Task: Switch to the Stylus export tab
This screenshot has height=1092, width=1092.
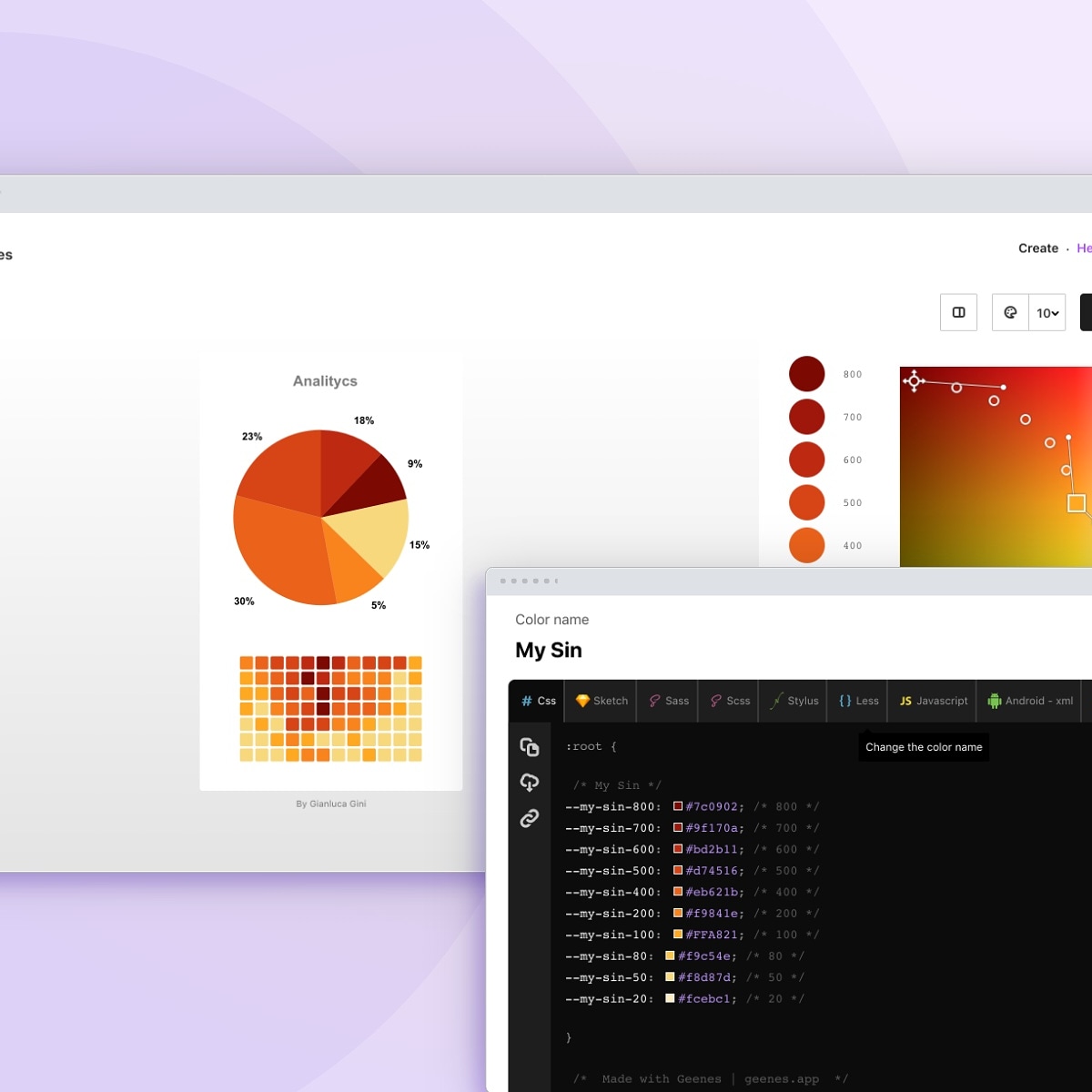Action: 794,701
